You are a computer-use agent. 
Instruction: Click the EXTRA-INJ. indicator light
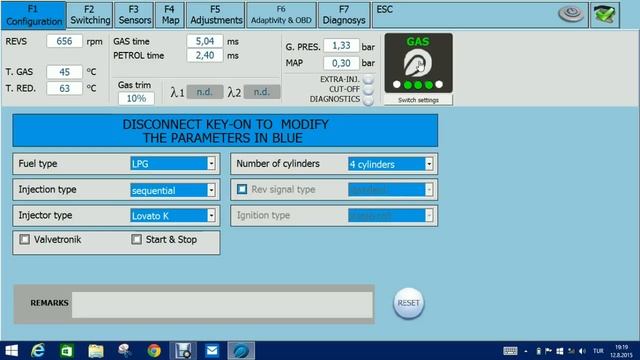368,79
